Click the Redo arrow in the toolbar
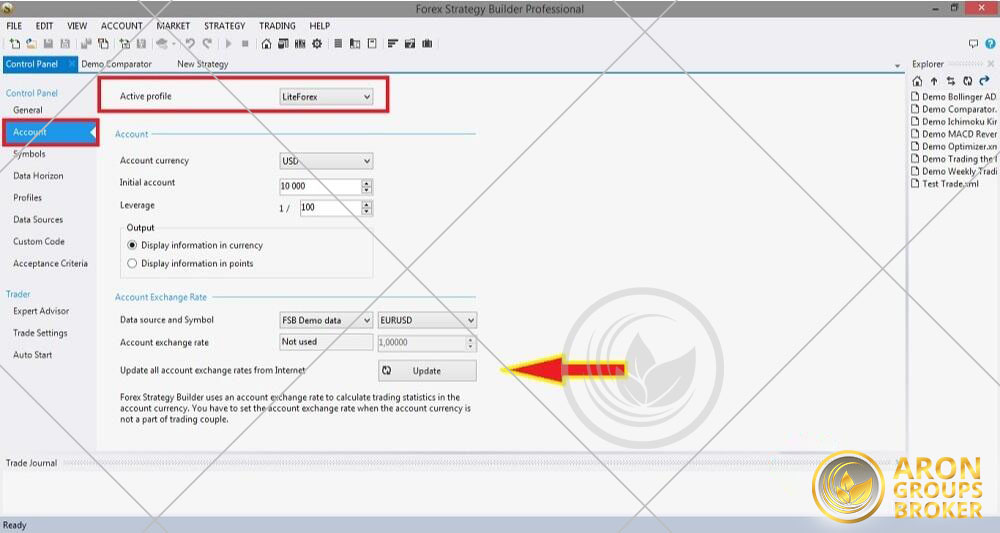The image size is (1000, 533). click(207, 43)
